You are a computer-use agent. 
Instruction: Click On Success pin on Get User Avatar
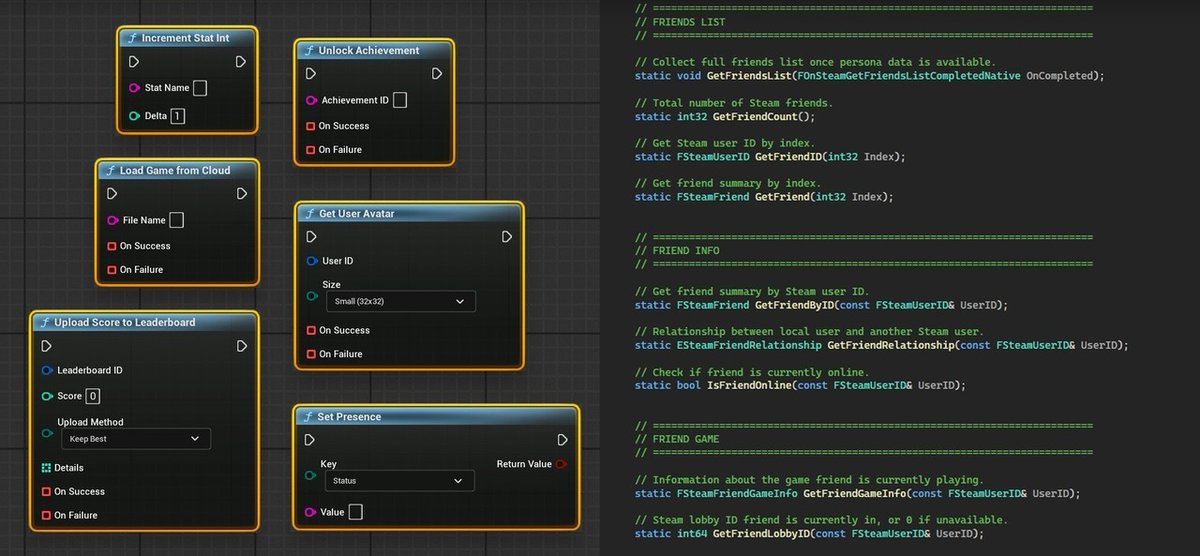coord(311,330)
